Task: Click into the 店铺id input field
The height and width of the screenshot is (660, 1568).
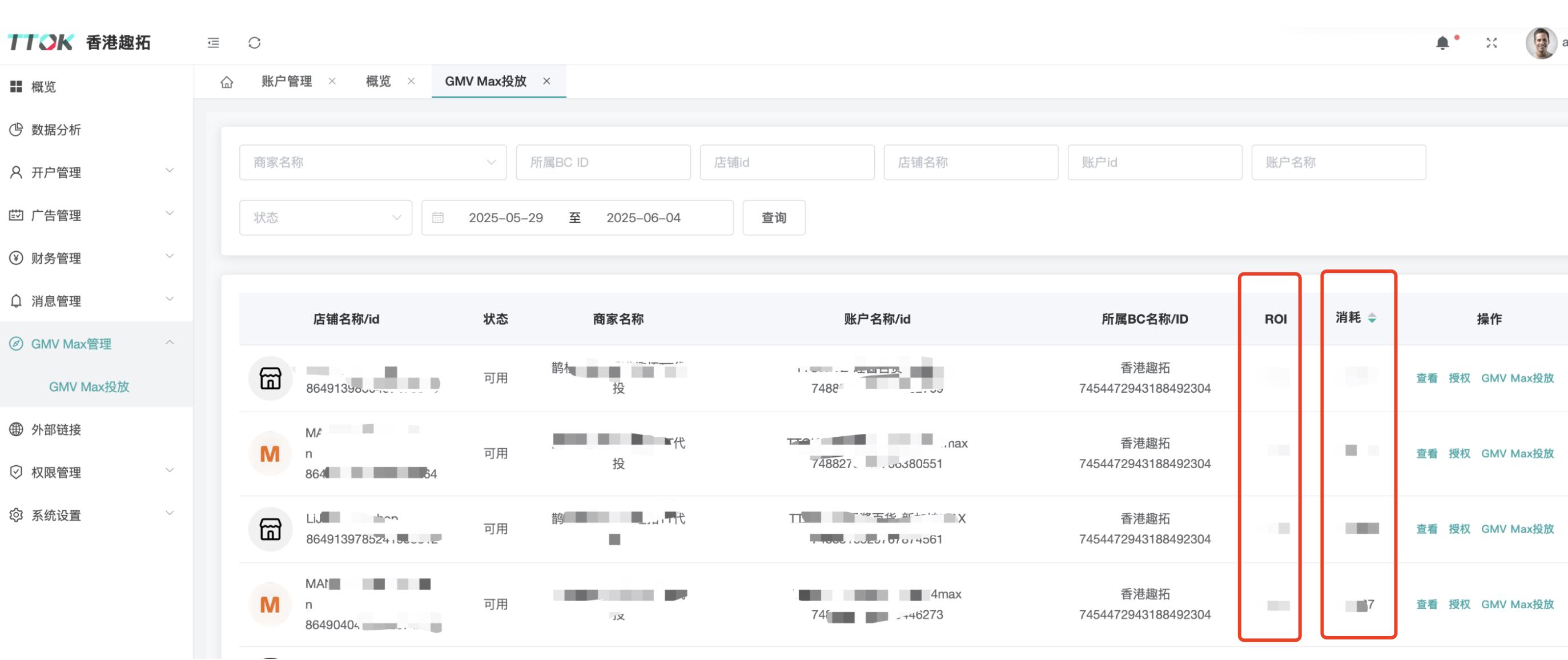Action: (786, 163)
